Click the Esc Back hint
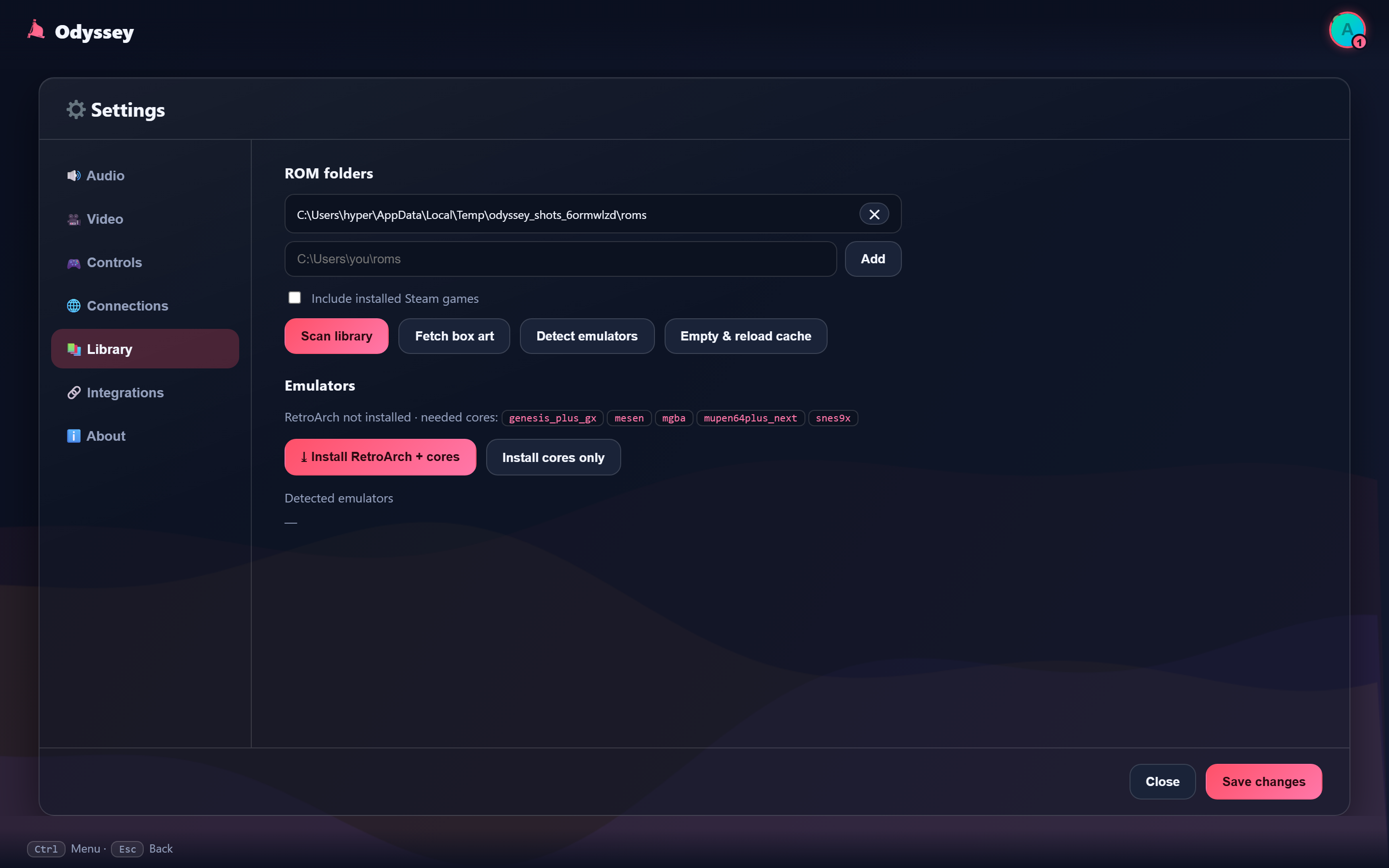Image resolution: width=1389 pixels, height=868 pixels. [142, 849]
